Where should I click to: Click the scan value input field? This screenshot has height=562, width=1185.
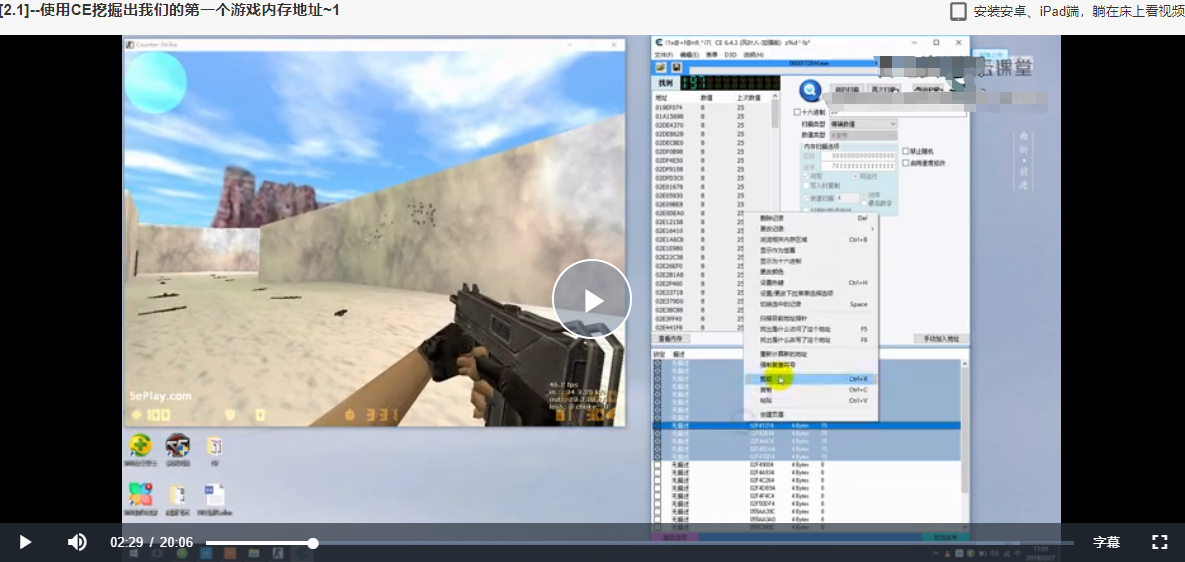pos(899,112)
